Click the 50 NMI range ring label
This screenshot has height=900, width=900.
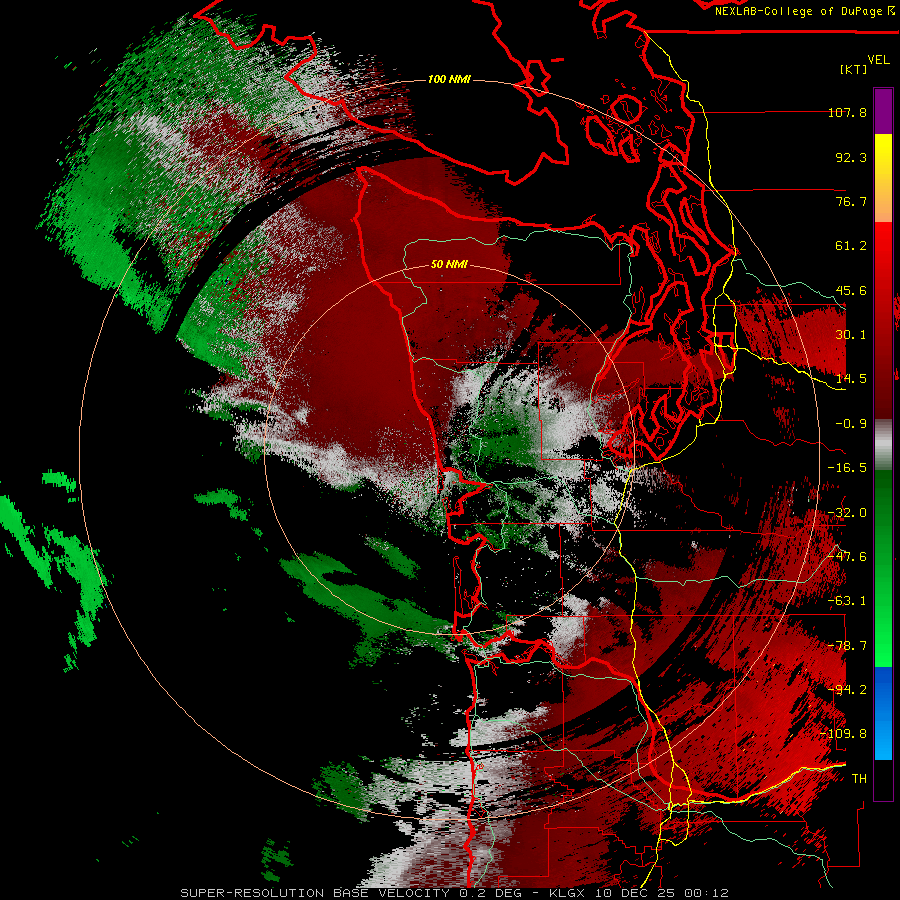click(449, 264)
